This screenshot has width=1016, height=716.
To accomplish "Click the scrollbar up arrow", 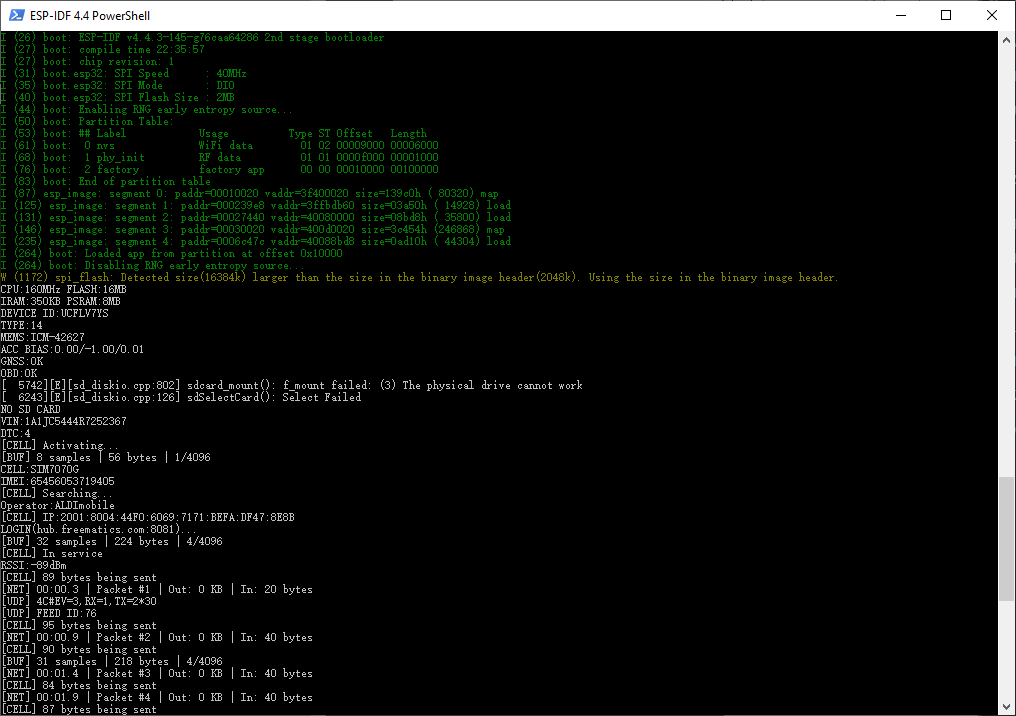I will pos(1006,40).
